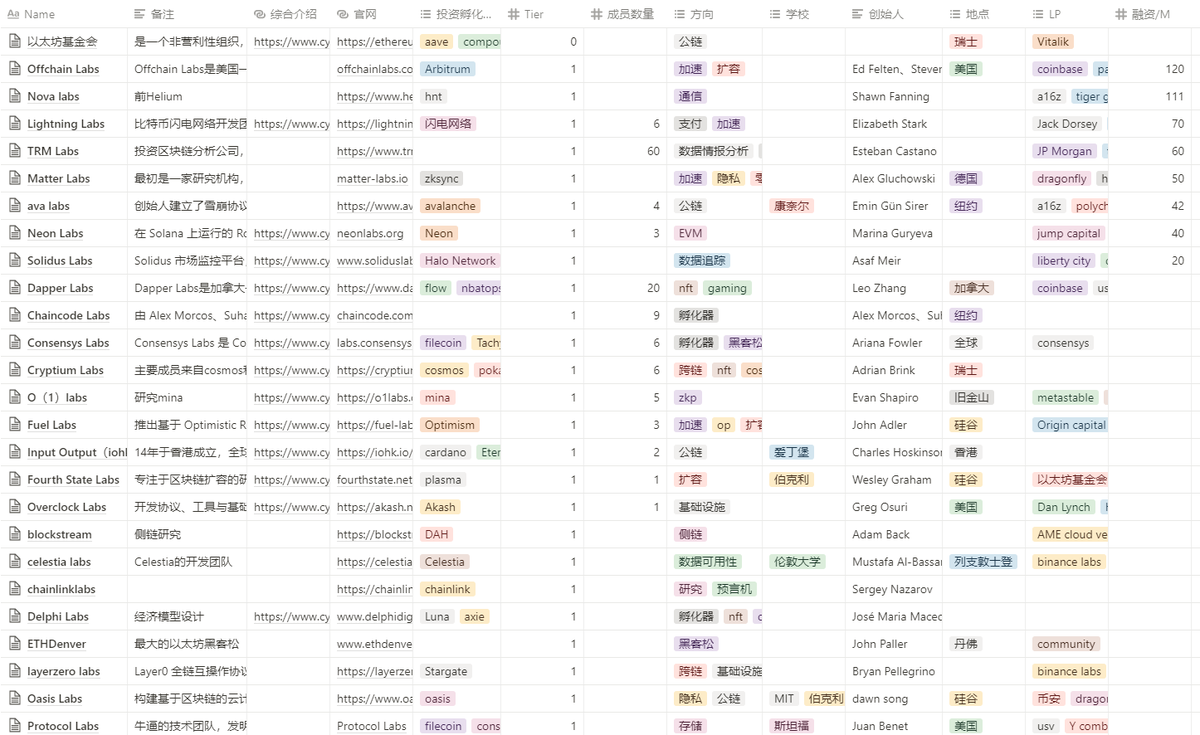The image size is (1200, 735).
Task: Click the page icon of Lightning Labs row
Action: coord(14,124)
